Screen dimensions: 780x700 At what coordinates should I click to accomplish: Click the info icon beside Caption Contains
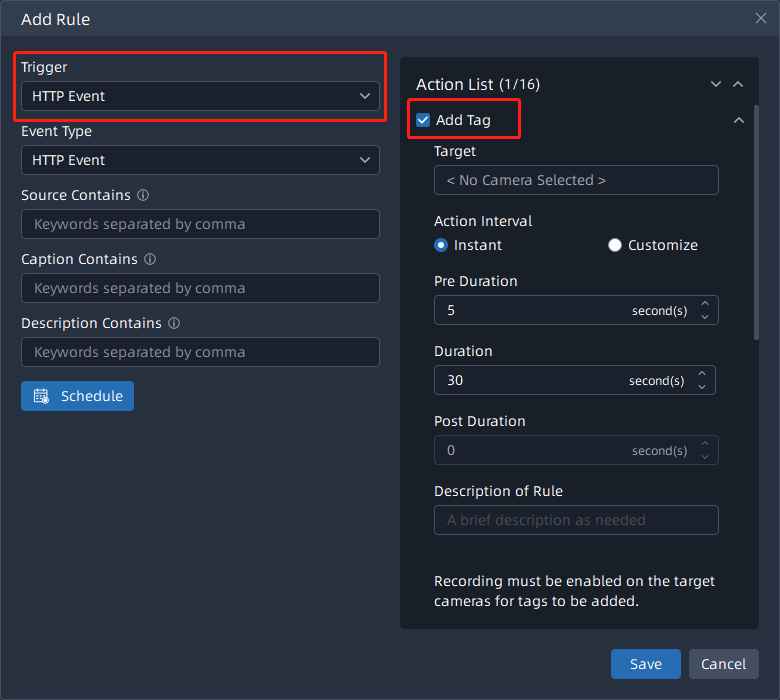tap(150, 259)
